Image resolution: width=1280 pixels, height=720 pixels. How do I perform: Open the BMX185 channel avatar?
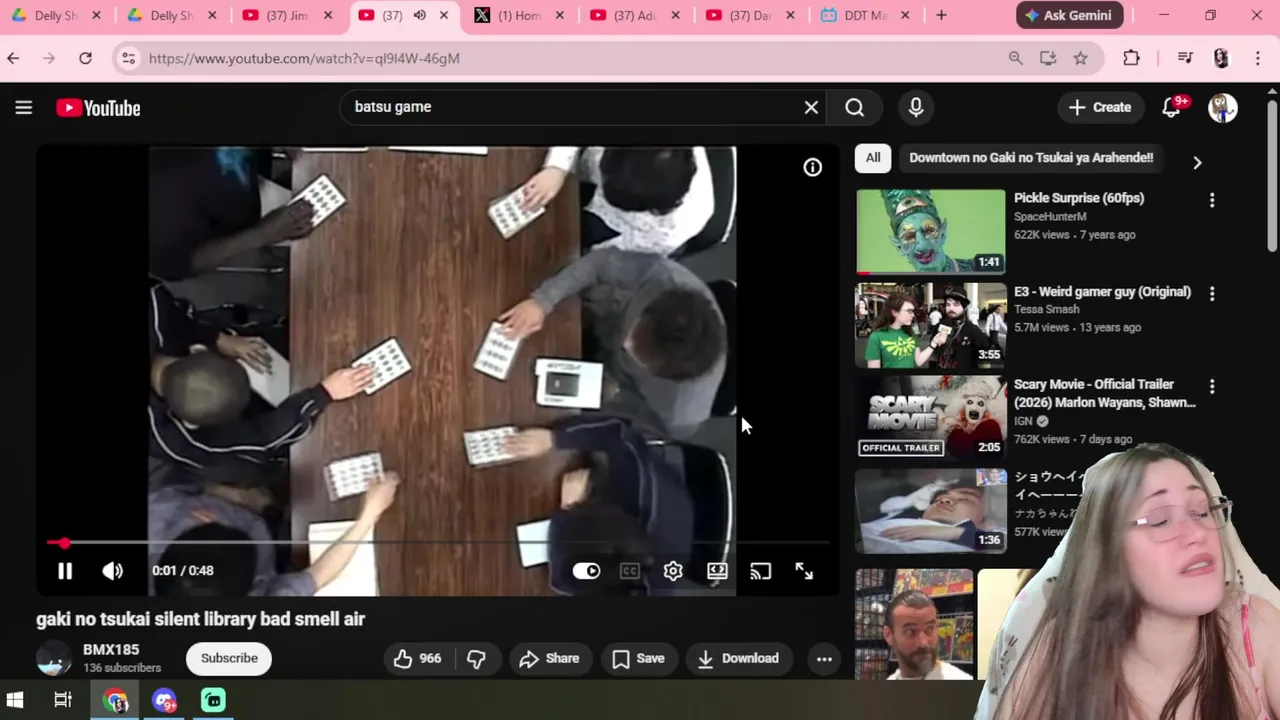(x=54, y=658)
